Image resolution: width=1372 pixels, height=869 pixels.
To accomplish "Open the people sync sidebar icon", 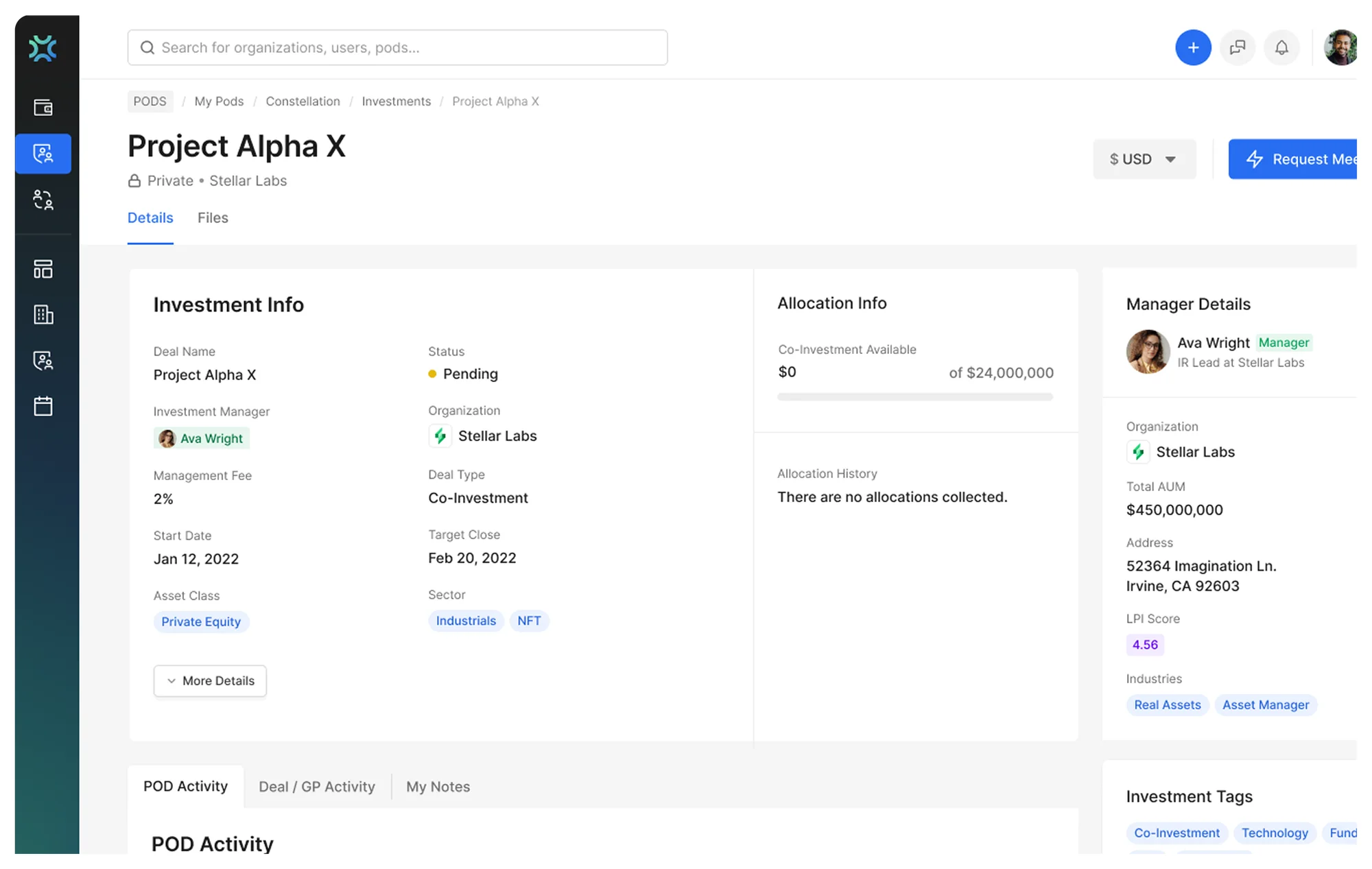I will (43, 200).
